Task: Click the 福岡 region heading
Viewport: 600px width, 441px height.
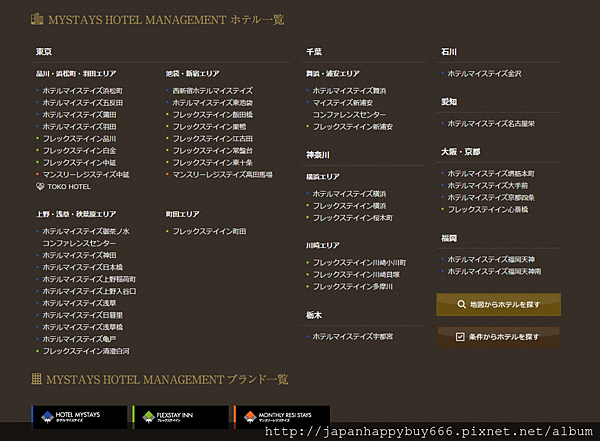Action: click(449, 238)
